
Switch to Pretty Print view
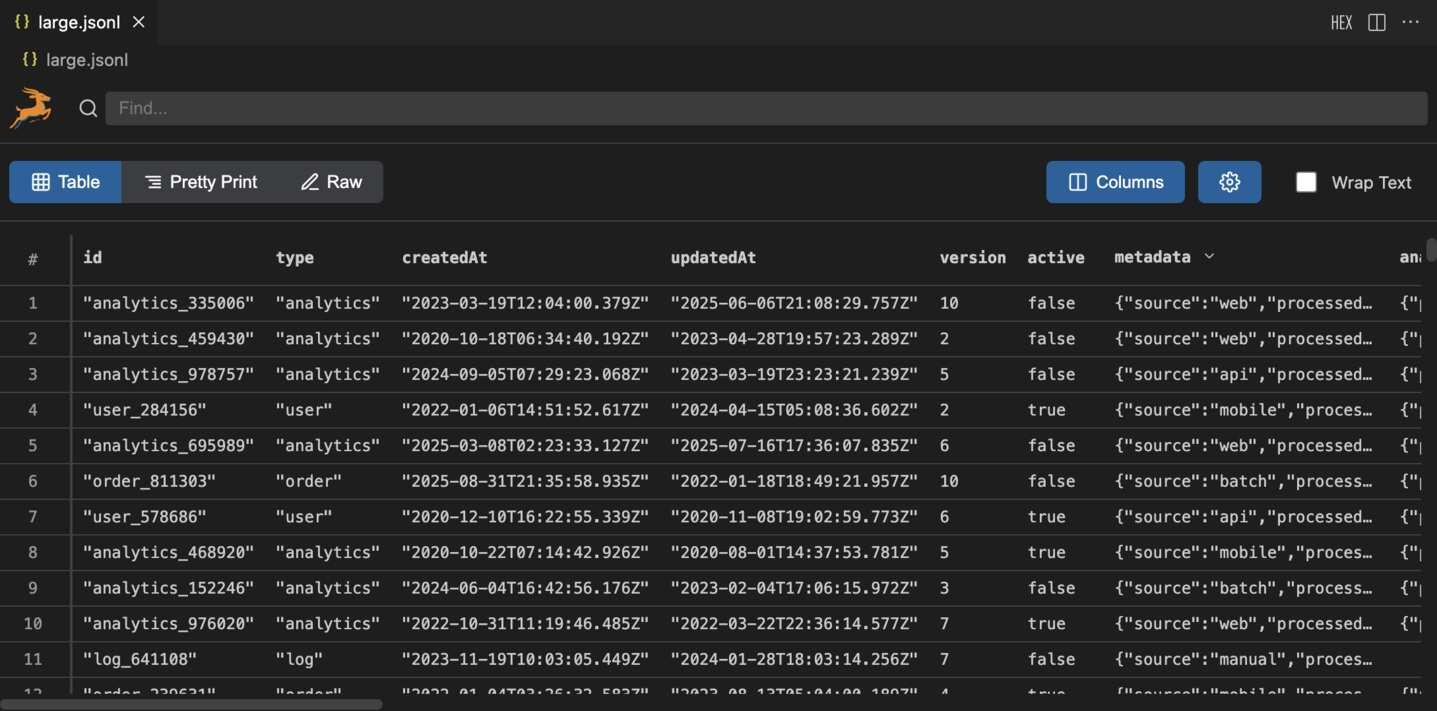201,182
